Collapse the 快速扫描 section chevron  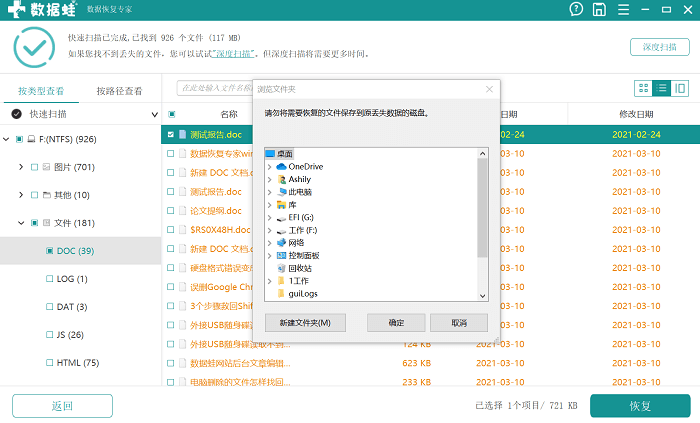[154, 115]
